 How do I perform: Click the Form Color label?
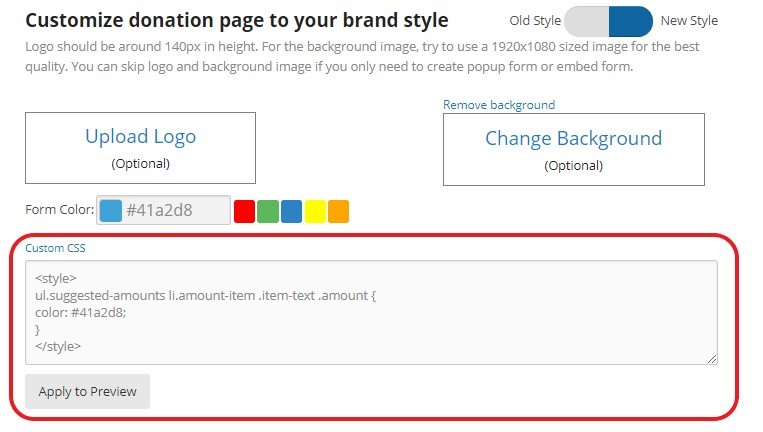click(59, 210)
